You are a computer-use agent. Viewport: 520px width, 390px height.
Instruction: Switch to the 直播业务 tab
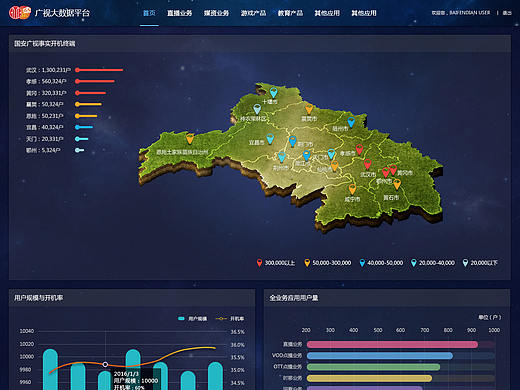tap(180, 13)
